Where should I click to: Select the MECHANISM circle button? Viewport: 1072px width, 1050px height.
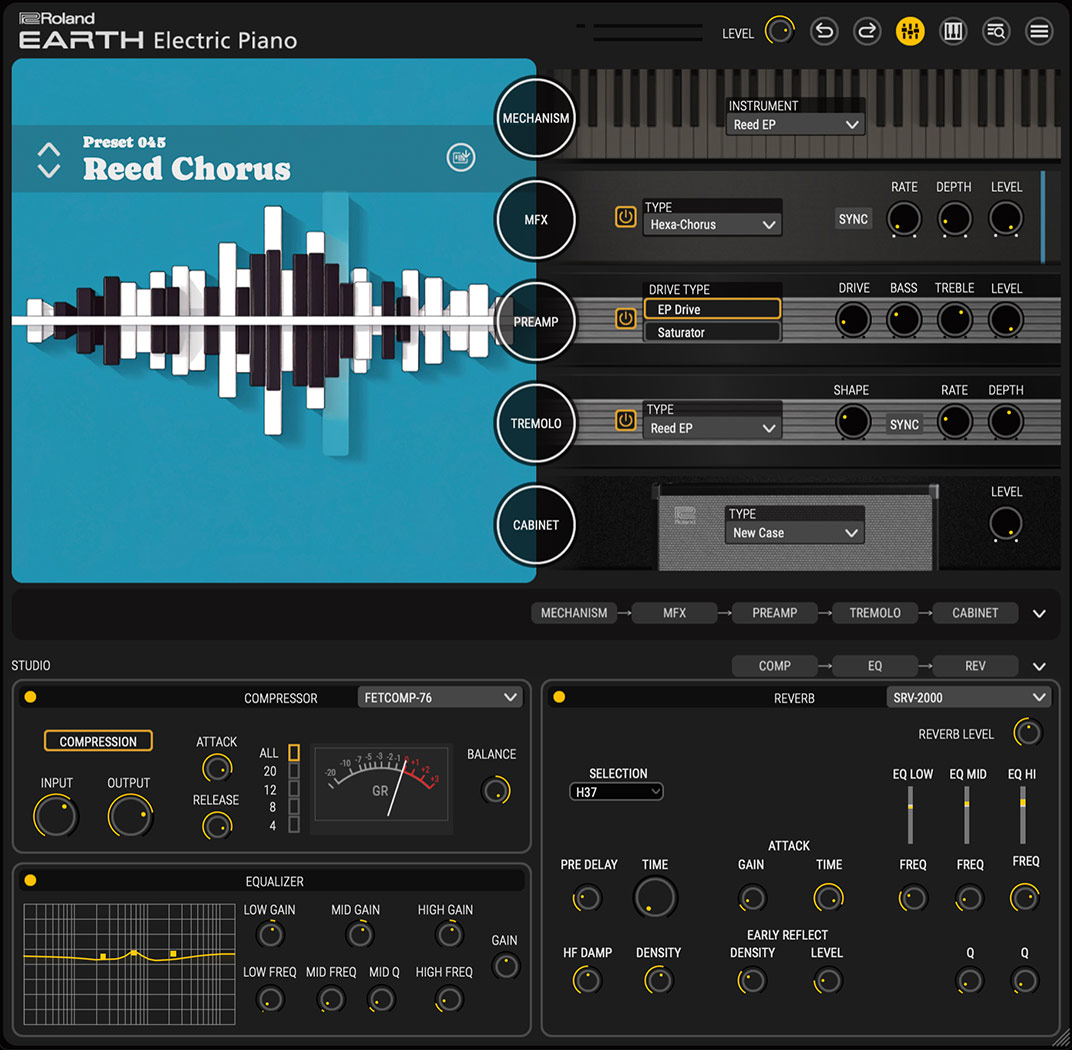coord(536,118)
